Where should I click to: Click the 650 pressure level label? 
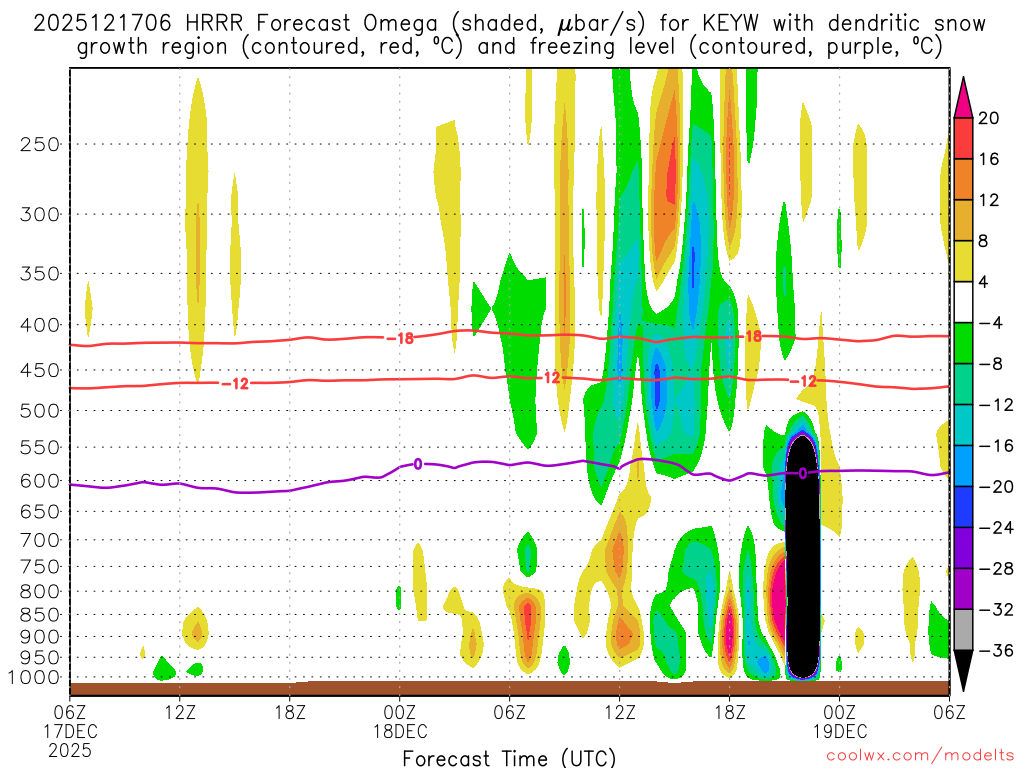click(39, 511)
